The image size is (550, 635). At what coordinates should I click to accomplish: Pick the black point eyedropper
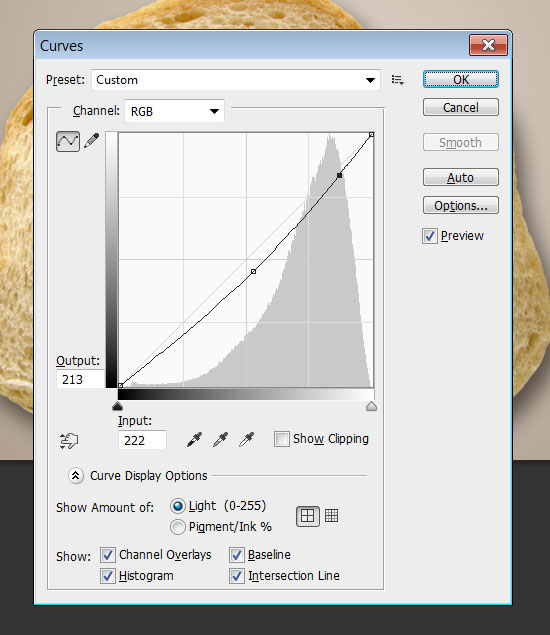[x=194, y=439]
